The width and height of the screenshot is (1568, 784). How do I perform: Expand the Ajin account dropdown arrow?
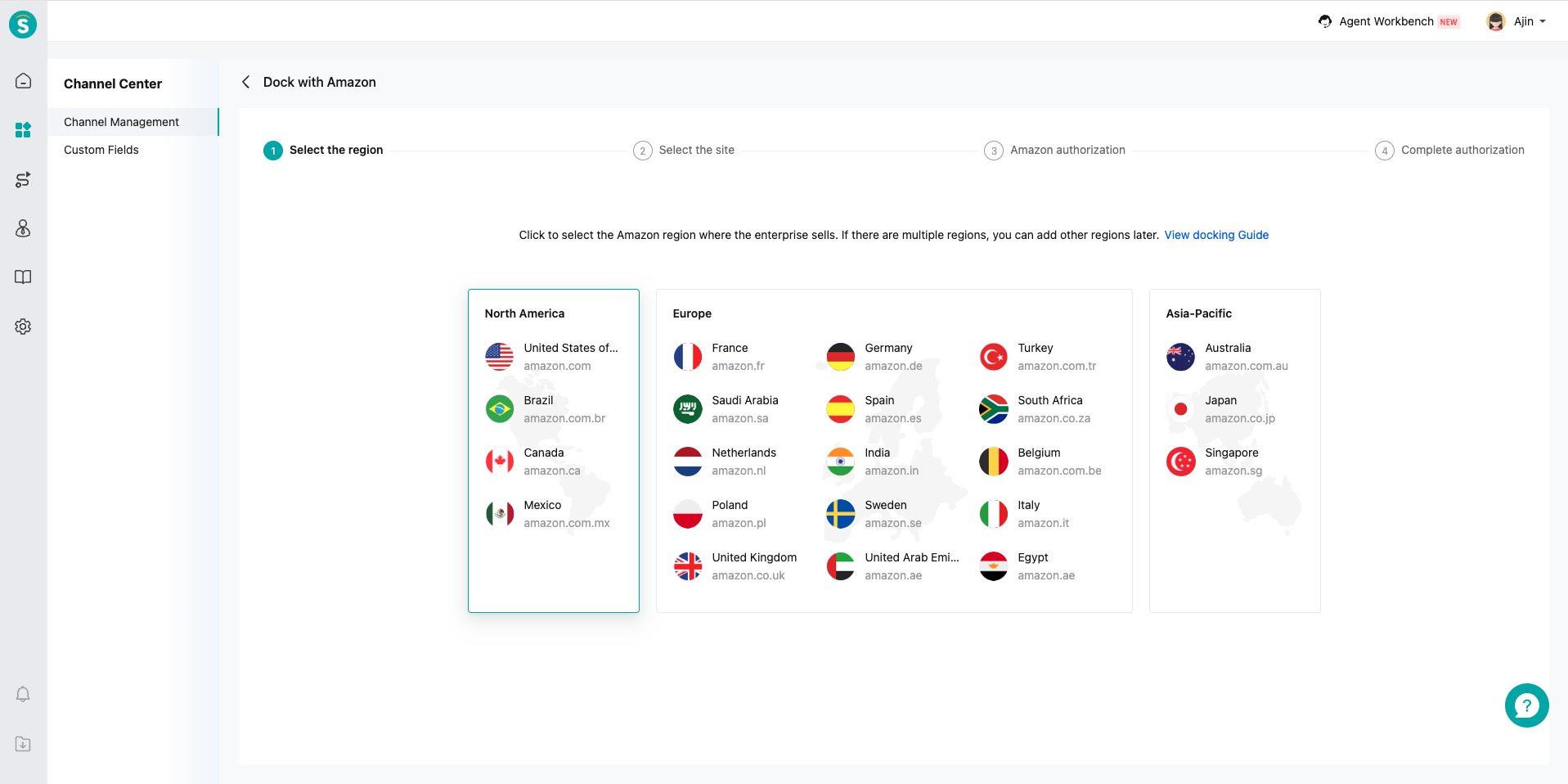[1543, 22]
